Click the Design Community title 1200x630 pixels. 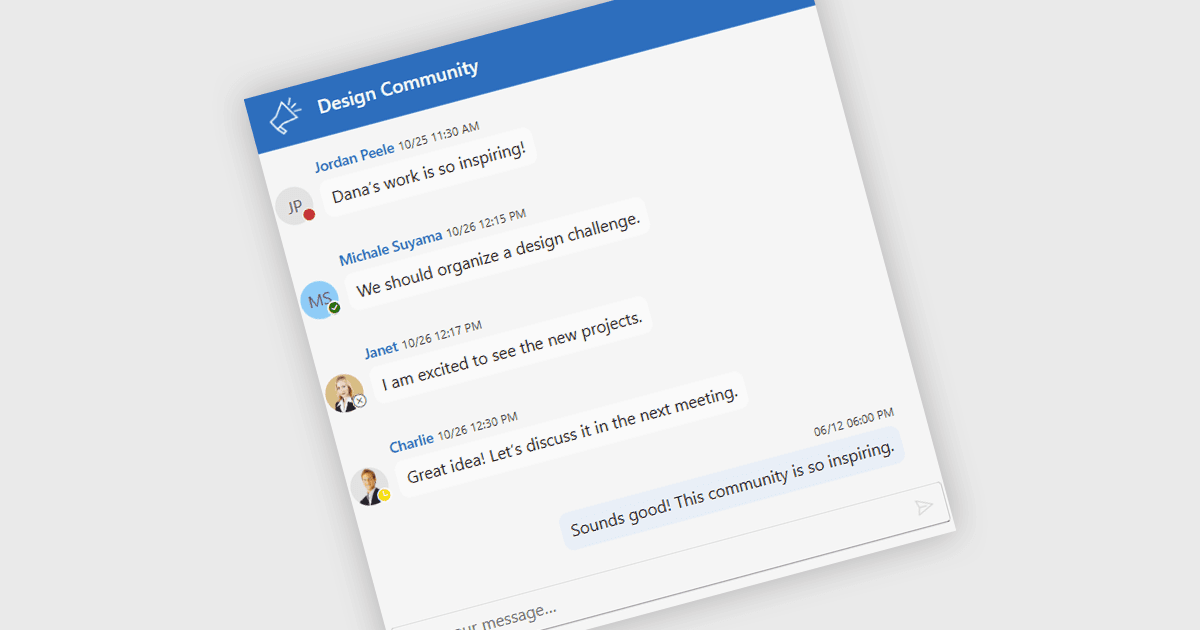point(398,85)
